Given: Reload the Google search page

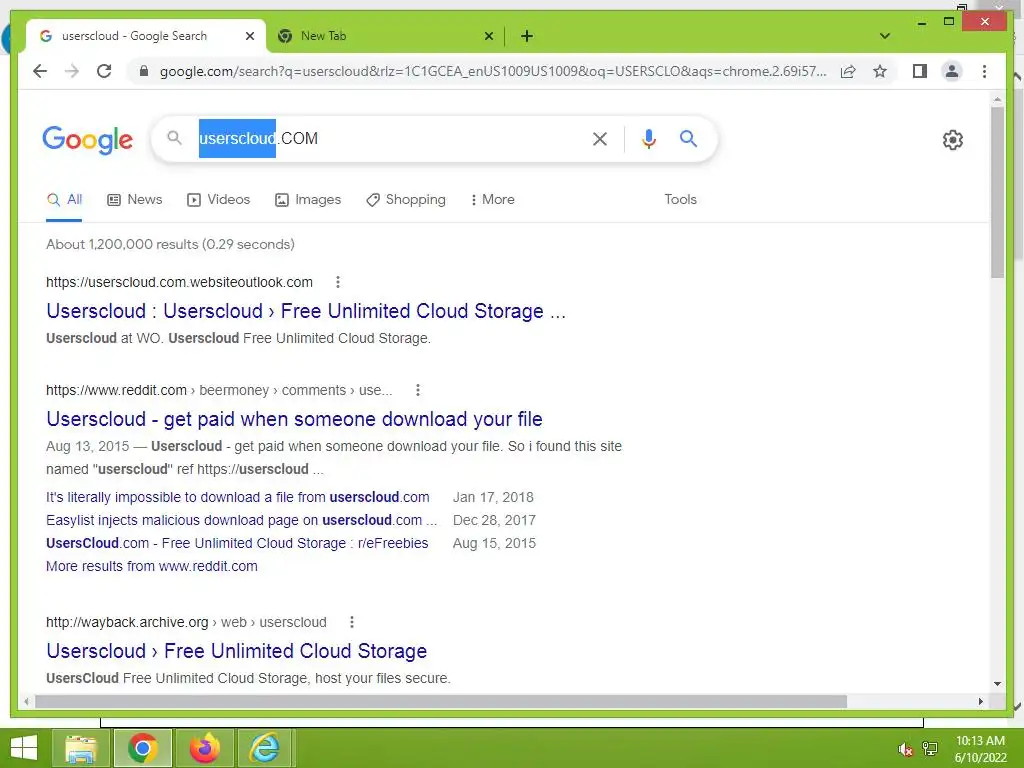Looking at the screenshot, I should [104, 71].
